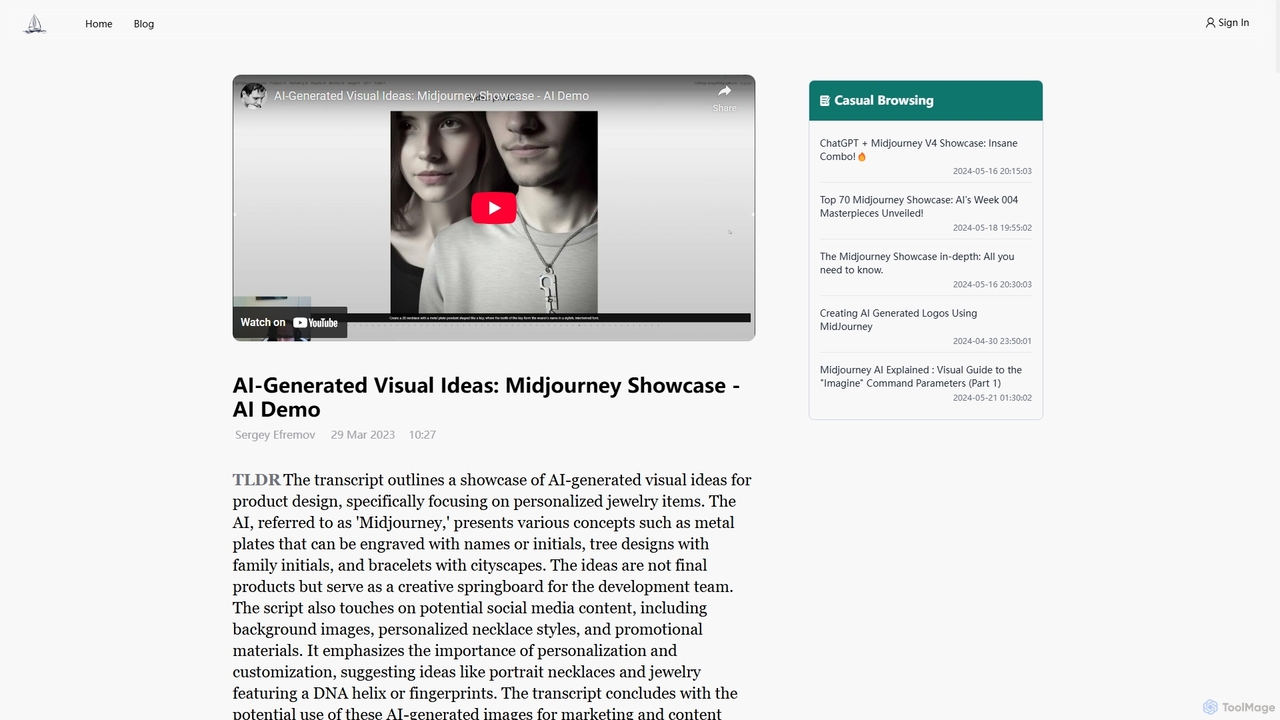Click the sailboat site logo
Image resolution: width=1280 pixels, height=720 pixels.
point(35,24)
